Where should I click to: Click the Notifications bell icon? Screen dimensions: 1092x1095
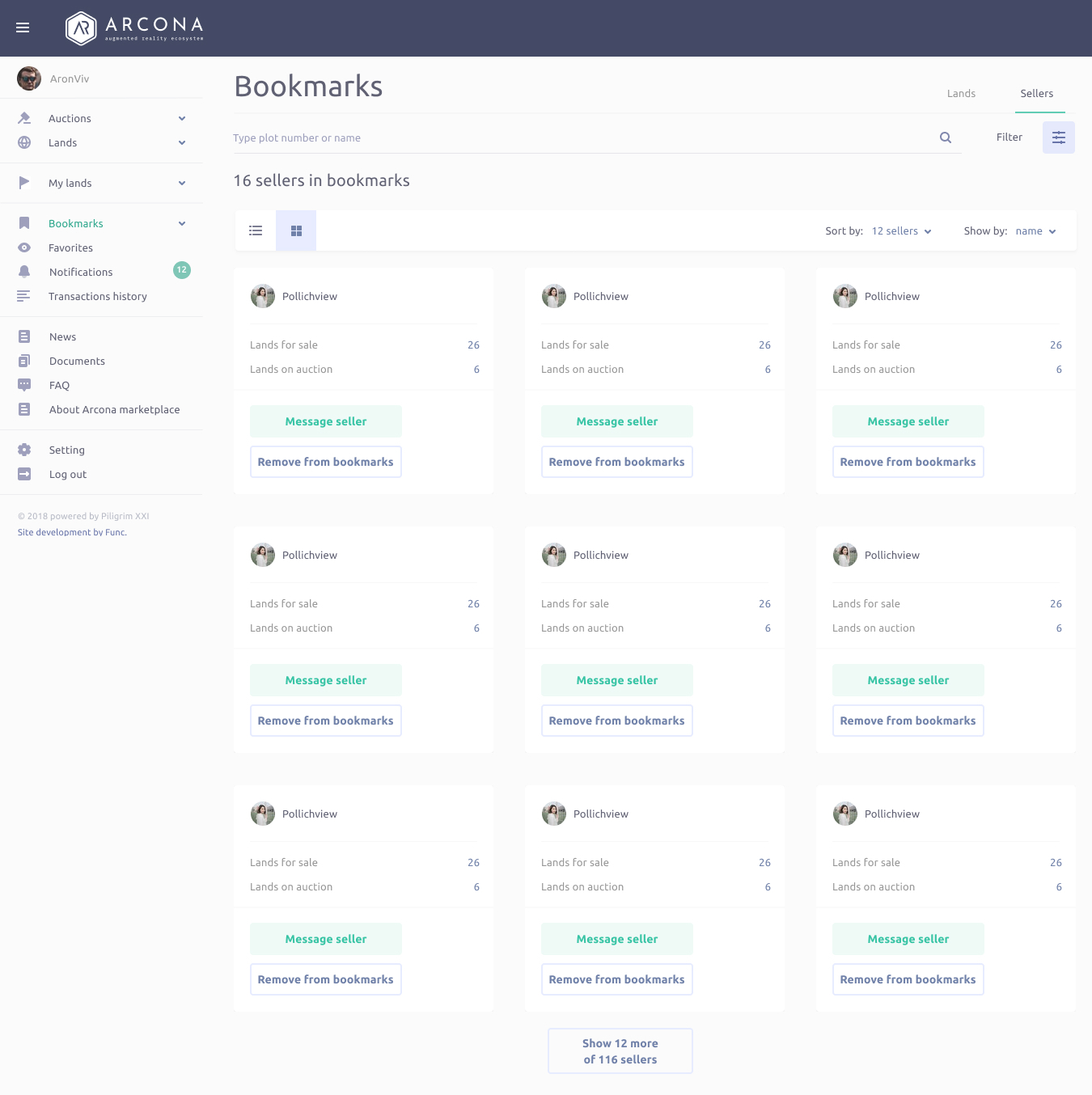[24, 272]
